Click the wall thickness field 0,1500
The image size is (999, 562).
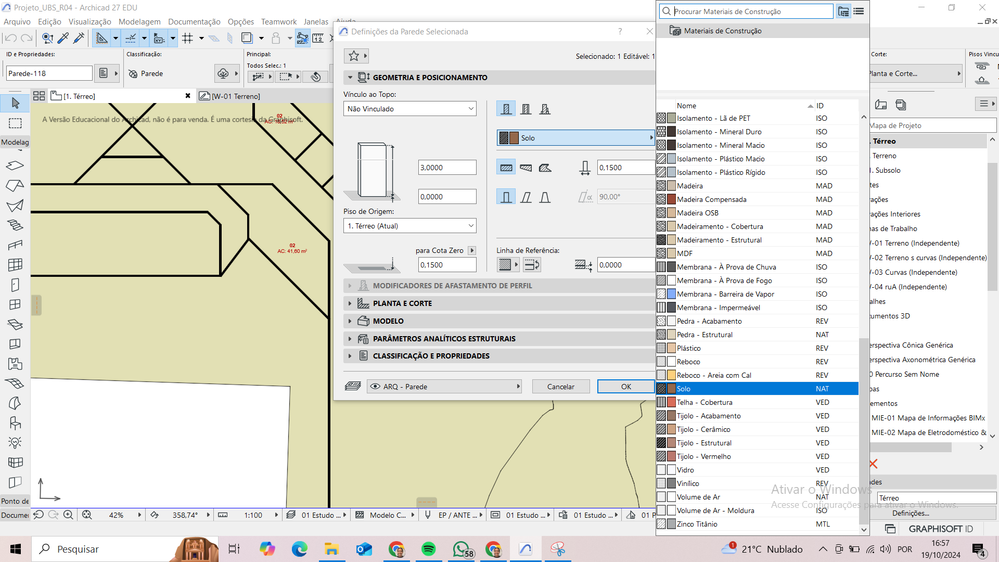[626, 168]
